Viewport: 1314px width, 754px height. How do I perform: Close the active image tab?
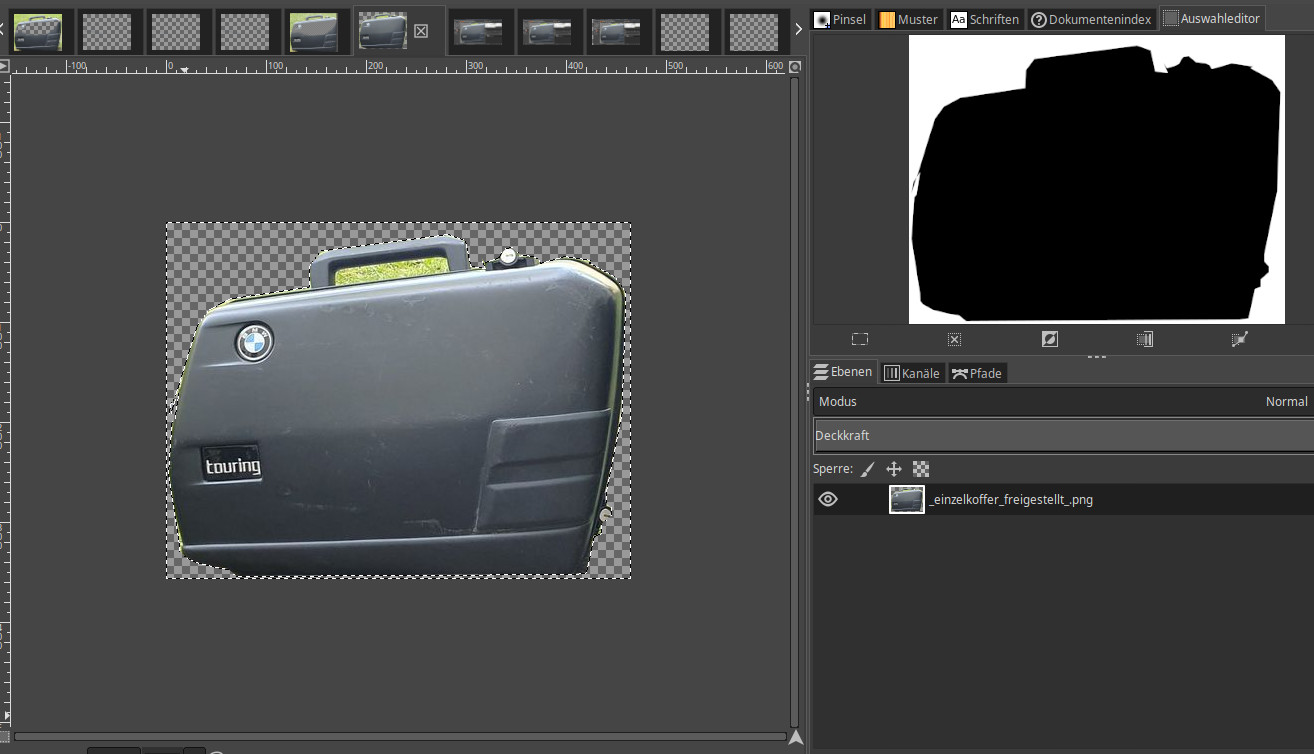421,31
